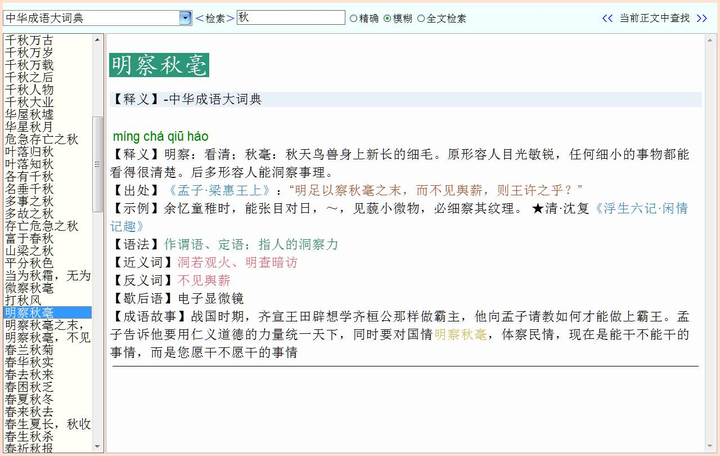Click the antonym 不见舆薪 link

pyautogui.click(x=204, y=280)
